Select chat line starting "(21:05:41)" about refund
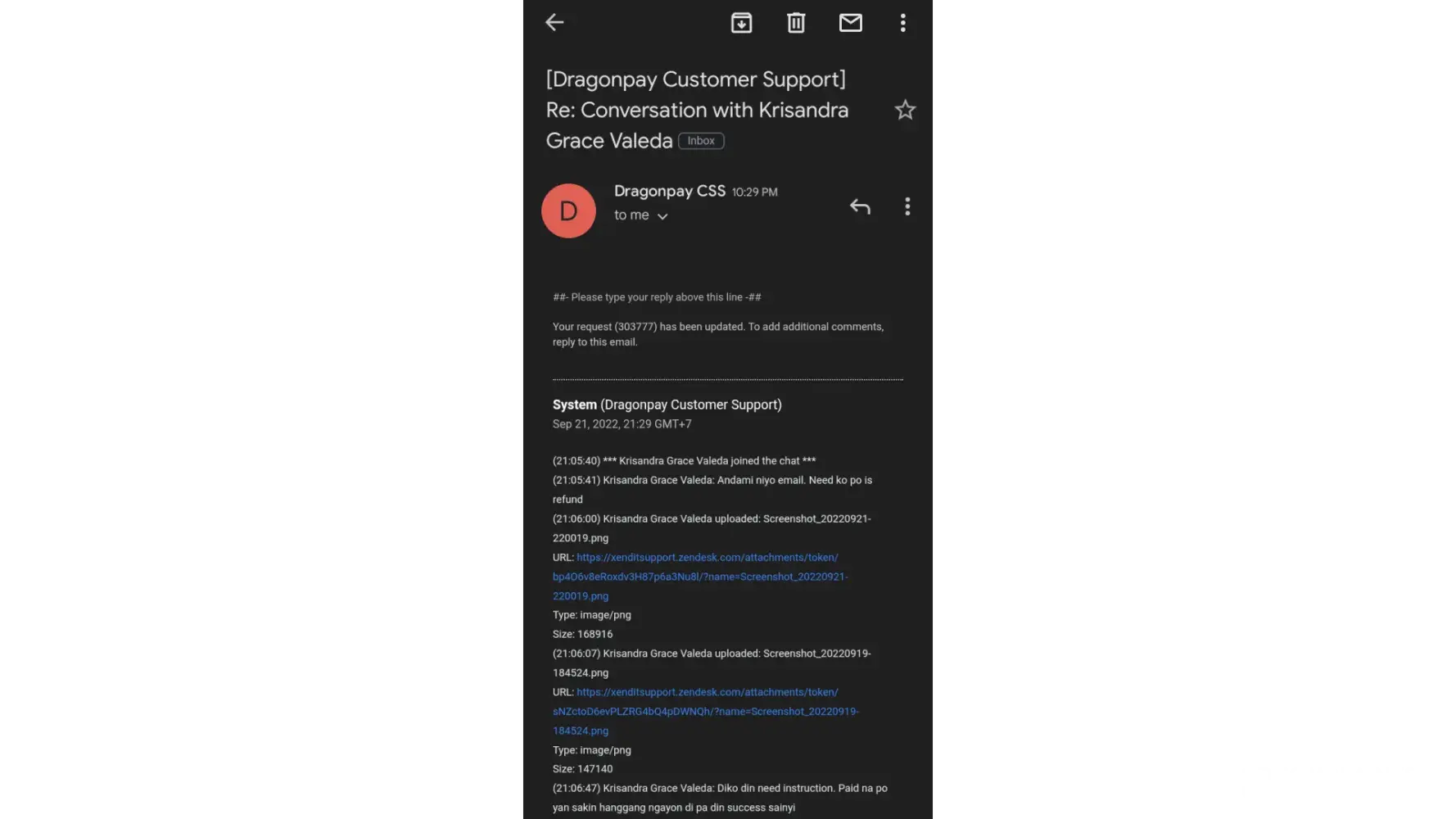 712,490
